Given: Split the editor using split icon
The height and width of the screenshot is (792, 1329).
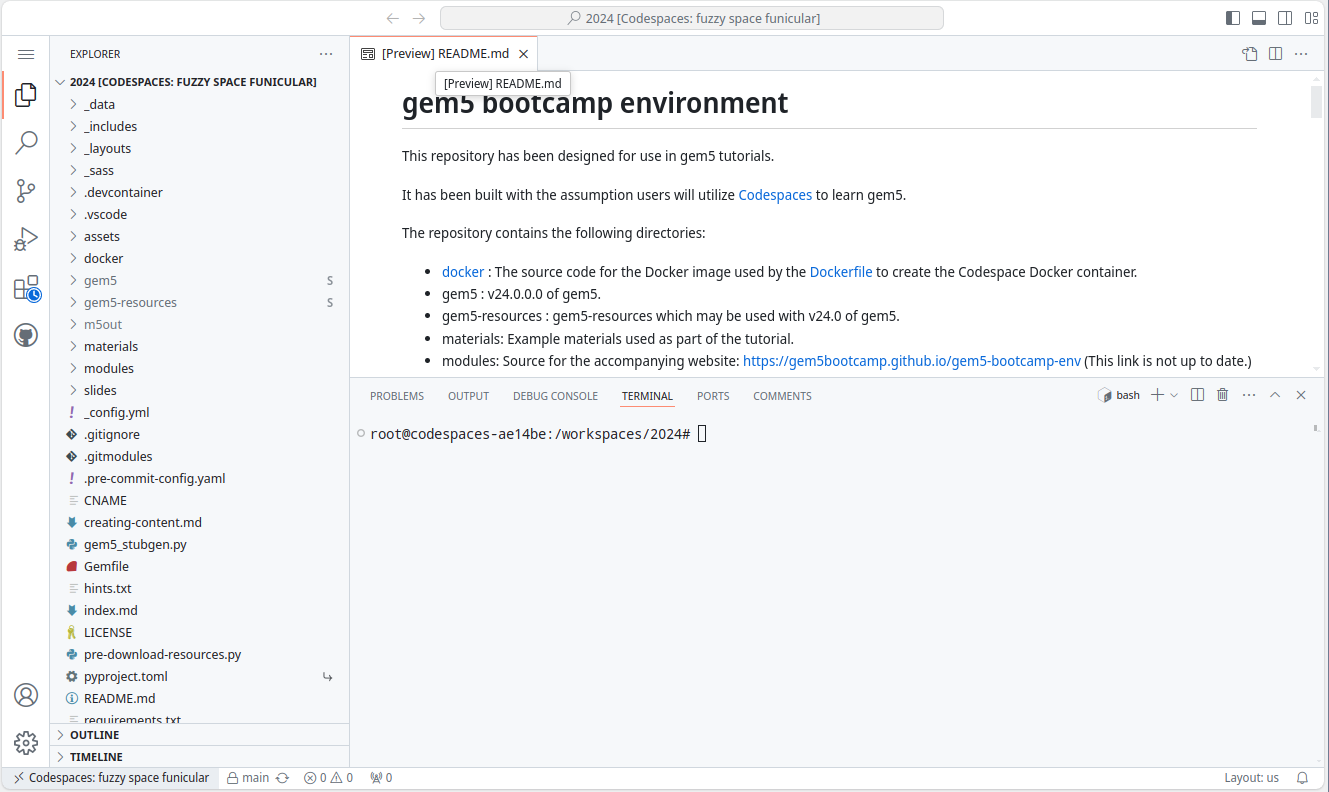Looking at the screenshot, I should (1275, 53).
